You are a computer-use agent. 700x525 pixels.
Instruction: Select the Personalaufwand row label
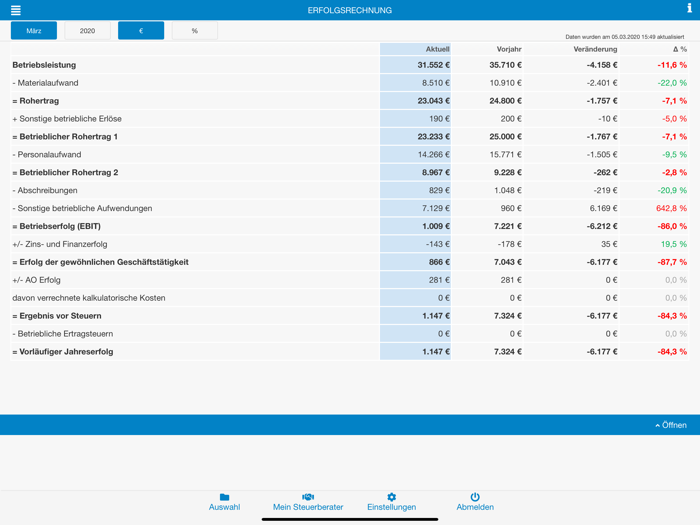coord(47,155)
